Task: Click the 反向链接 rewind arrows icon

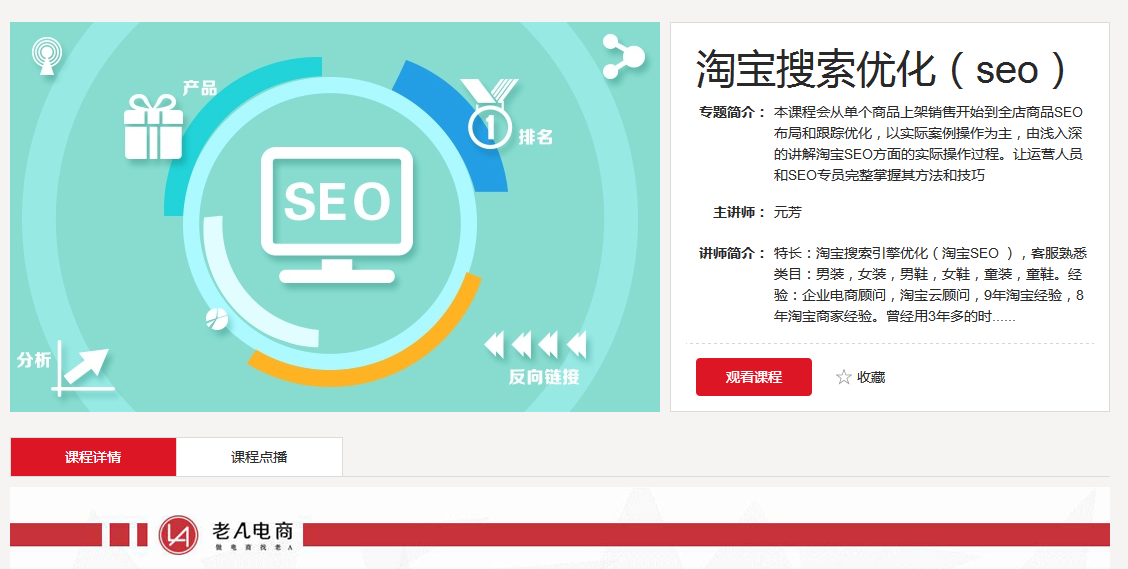Action: (x=535, y=345)
